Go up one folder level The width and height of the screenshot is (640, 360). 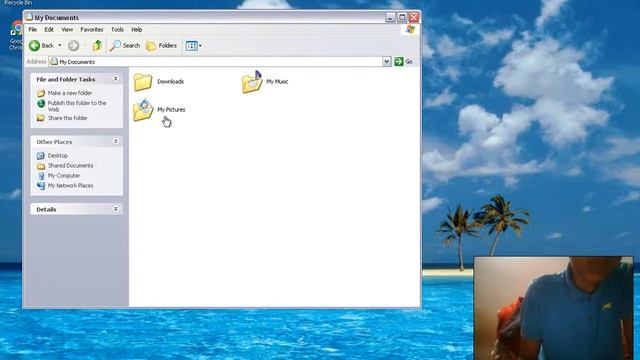coord(97,45)
